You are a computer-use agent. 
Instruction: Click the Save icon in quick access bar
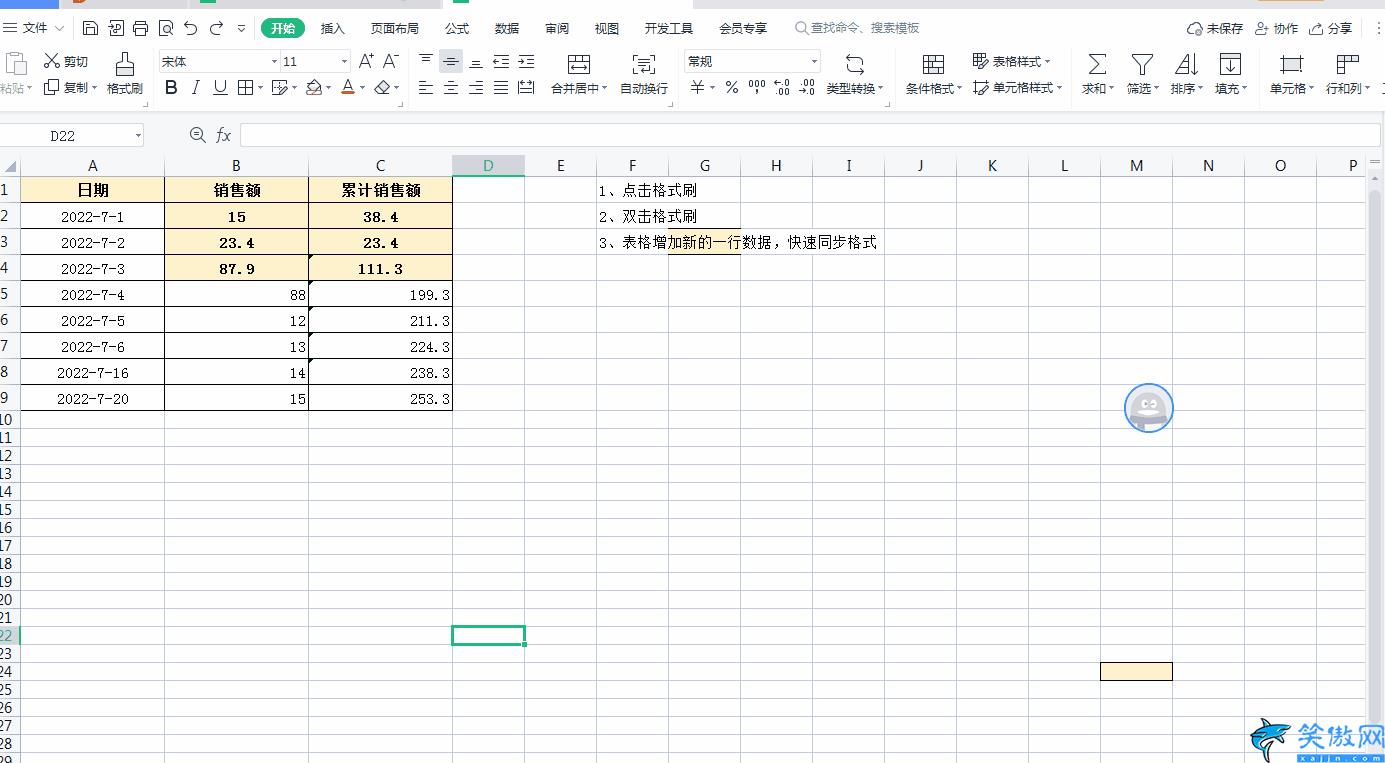pos(91,28)
